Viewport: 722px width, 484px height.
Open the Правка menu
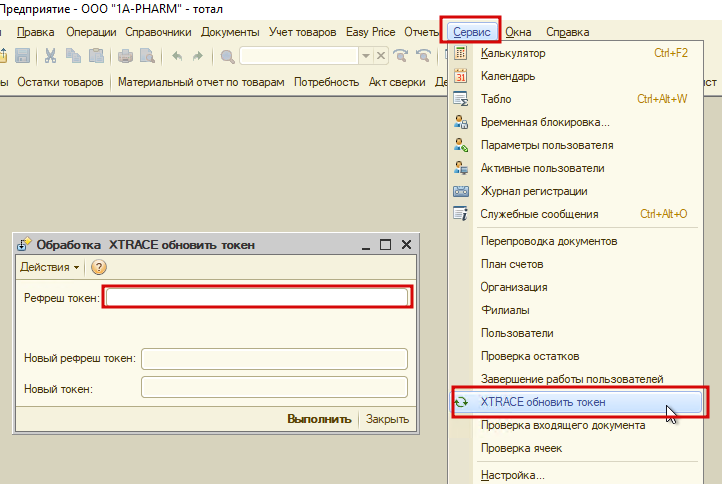tap(35, 32)
